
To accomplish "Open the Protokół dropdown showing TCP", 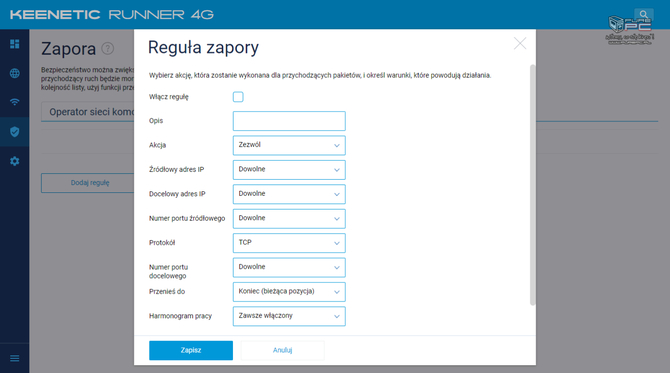I will pyautogui.click(x=289, y=243).
